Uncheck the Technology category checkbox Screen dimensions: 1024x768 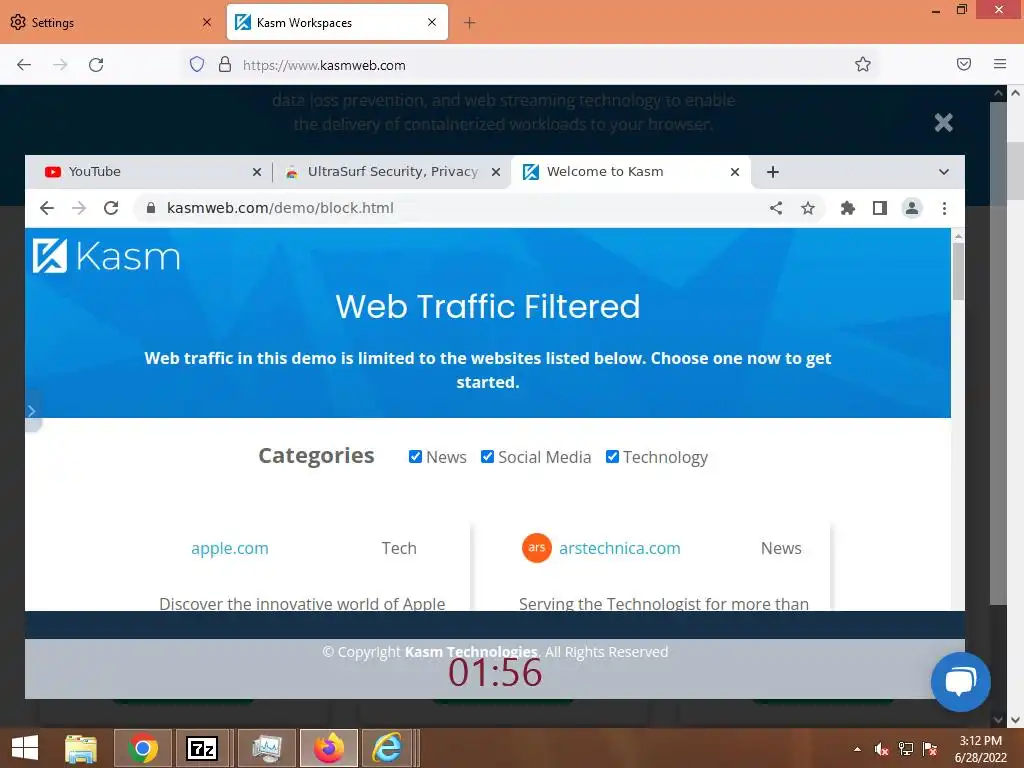pyautogui.click(x=612, y=456)
